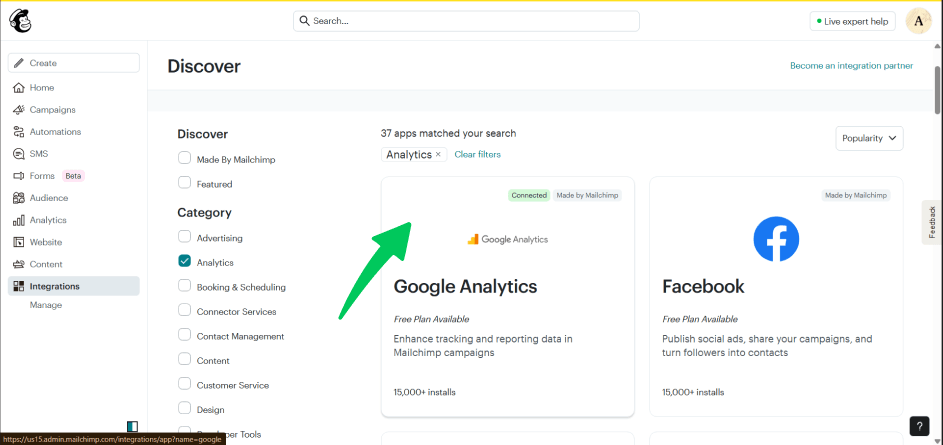Open the Feedback side tab
Screen dimensions: 943x445
tap(932, 222)
